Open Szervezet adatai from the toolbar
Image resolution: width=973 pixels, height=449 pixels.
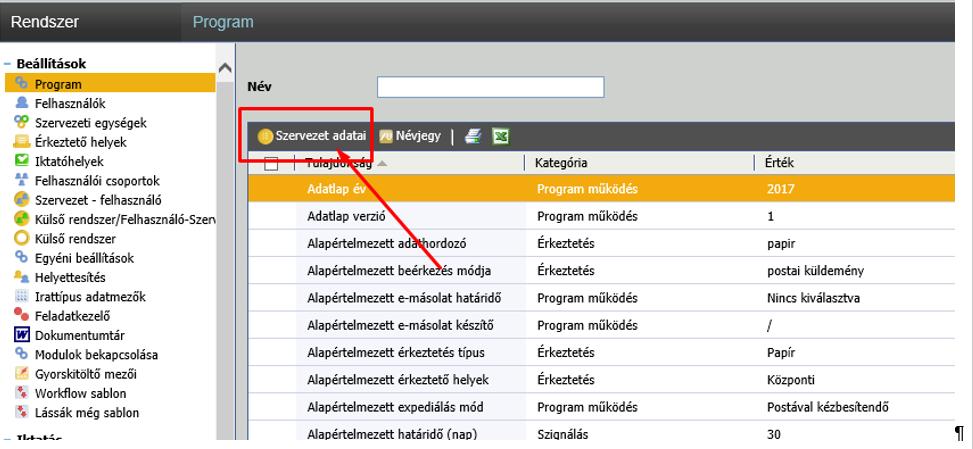[312, 136]
